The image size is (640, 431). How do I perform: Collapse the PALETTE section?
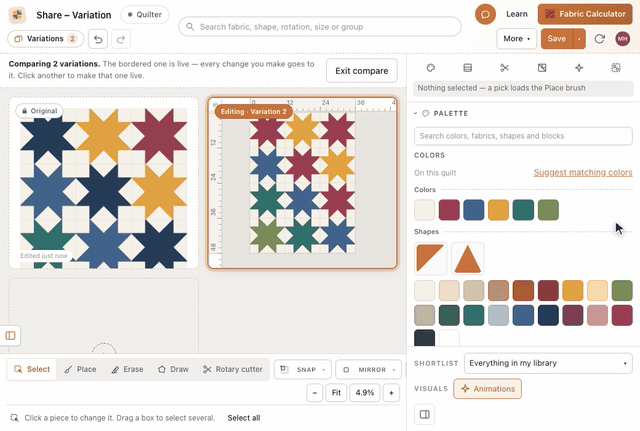tap(416, 113)
